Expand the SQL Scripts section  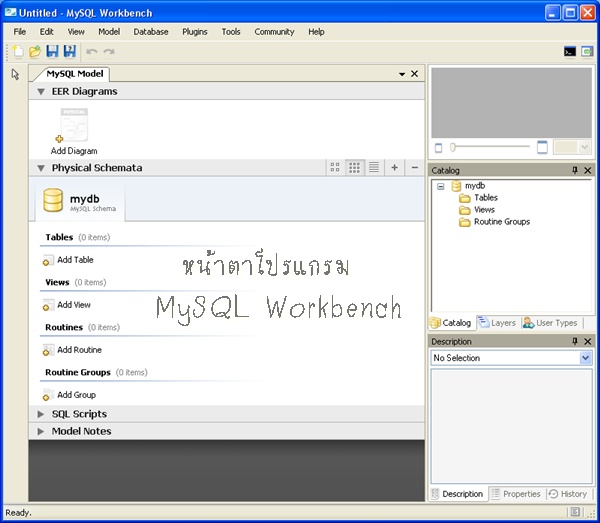[41, 414]
